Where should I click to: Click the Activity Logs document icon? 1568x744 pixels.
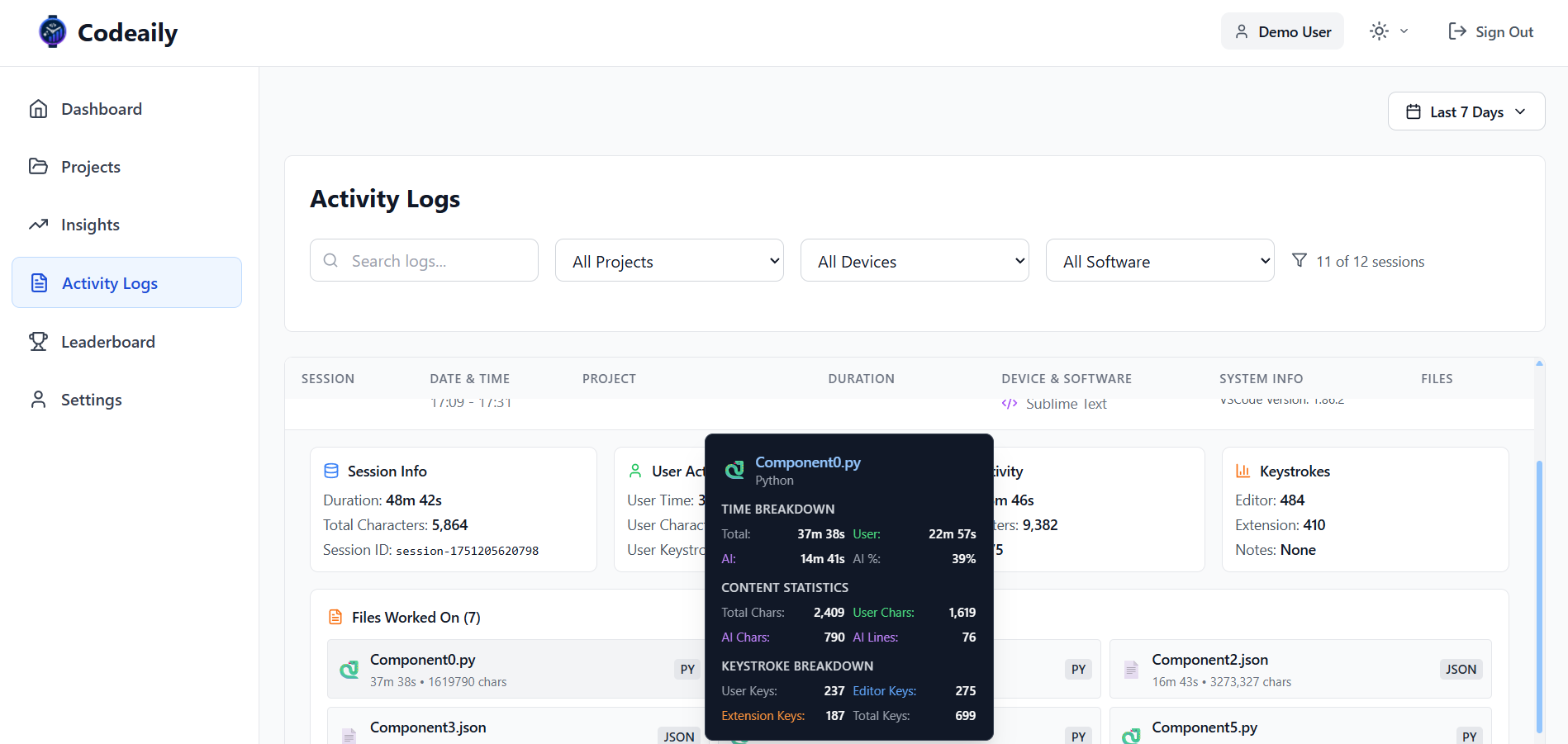point(39,282)
